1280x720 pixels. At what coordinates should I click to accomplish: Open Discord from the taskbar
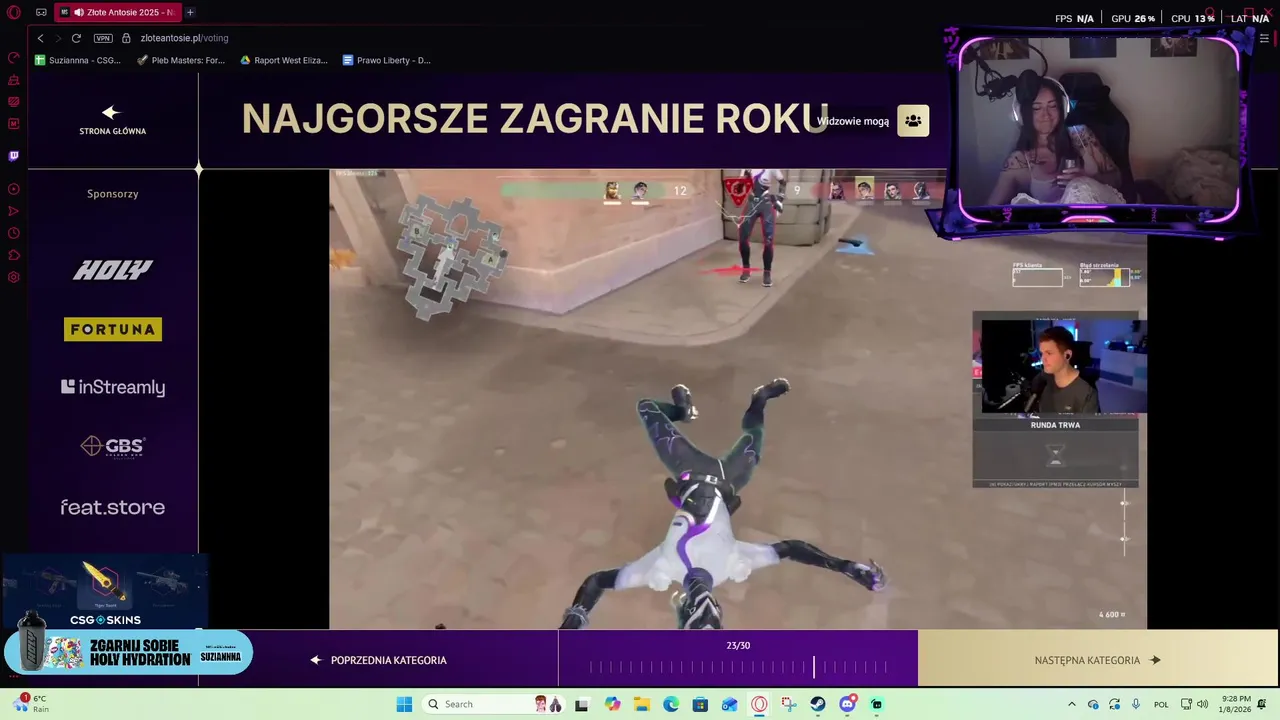(848, 704)
